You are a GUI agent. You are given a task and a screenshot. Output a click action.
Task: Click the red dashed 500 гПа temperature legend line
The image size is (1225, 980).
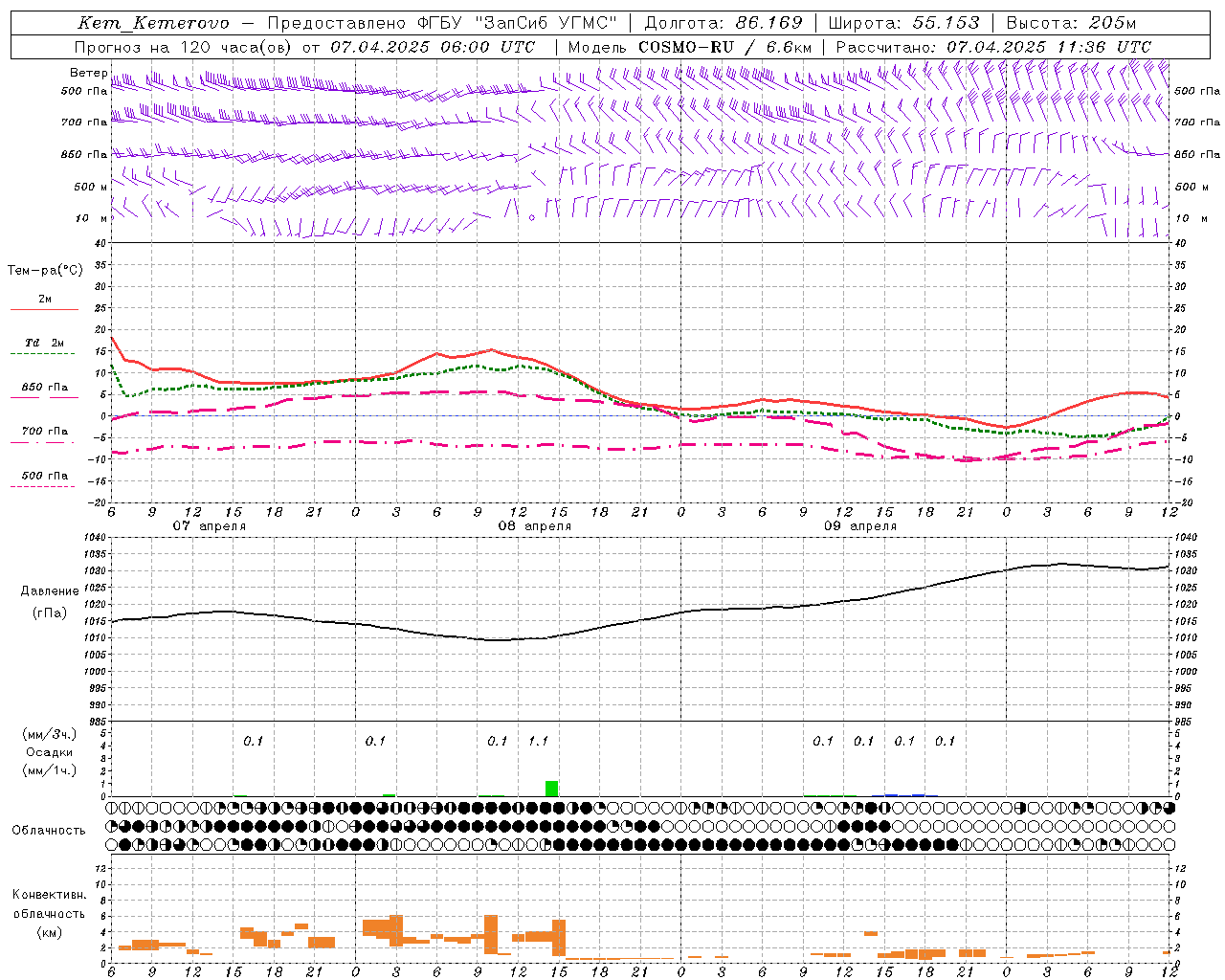pos(42,487)
